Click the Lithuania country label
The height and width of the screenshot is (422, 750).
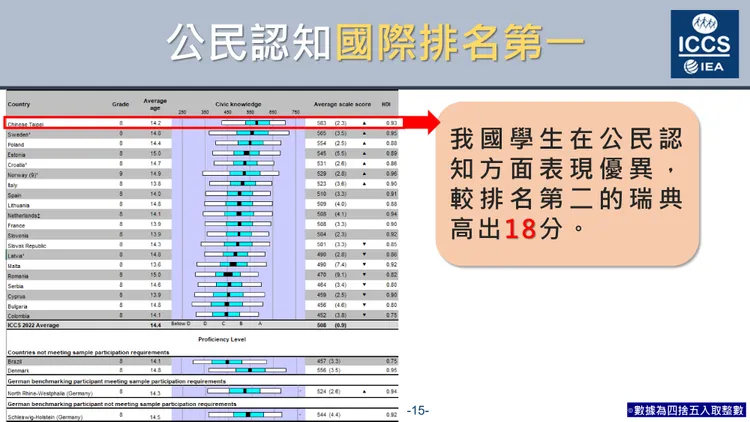coord(19,205)
